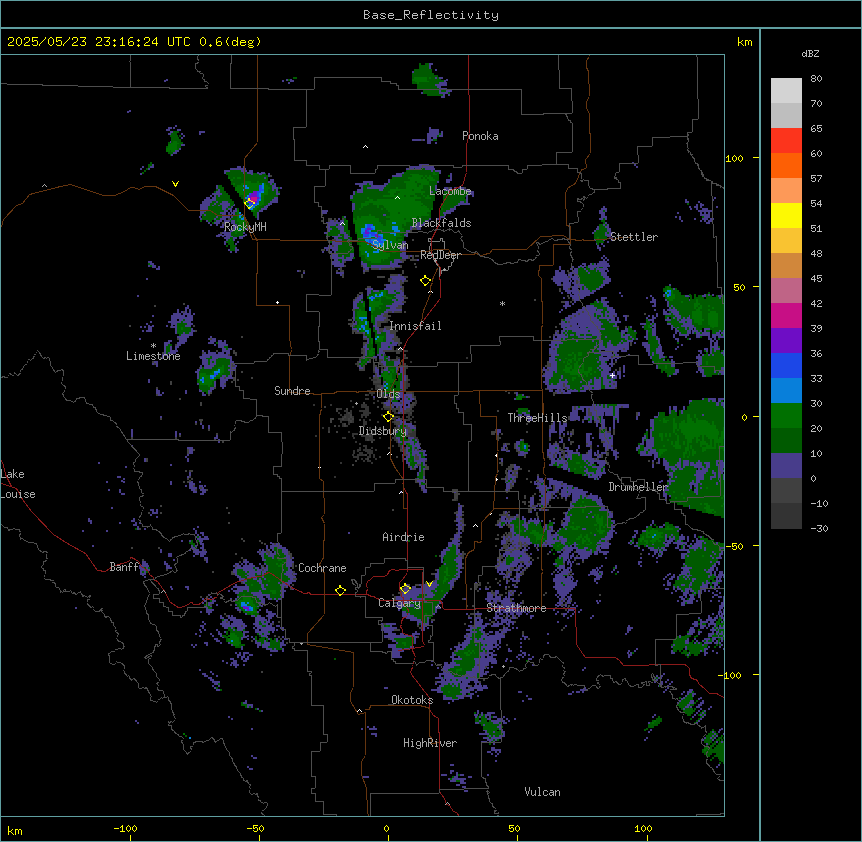The width and height of the screenshot is (862, 842).
Task: Click the Banff label
Action: coord(124,567)
